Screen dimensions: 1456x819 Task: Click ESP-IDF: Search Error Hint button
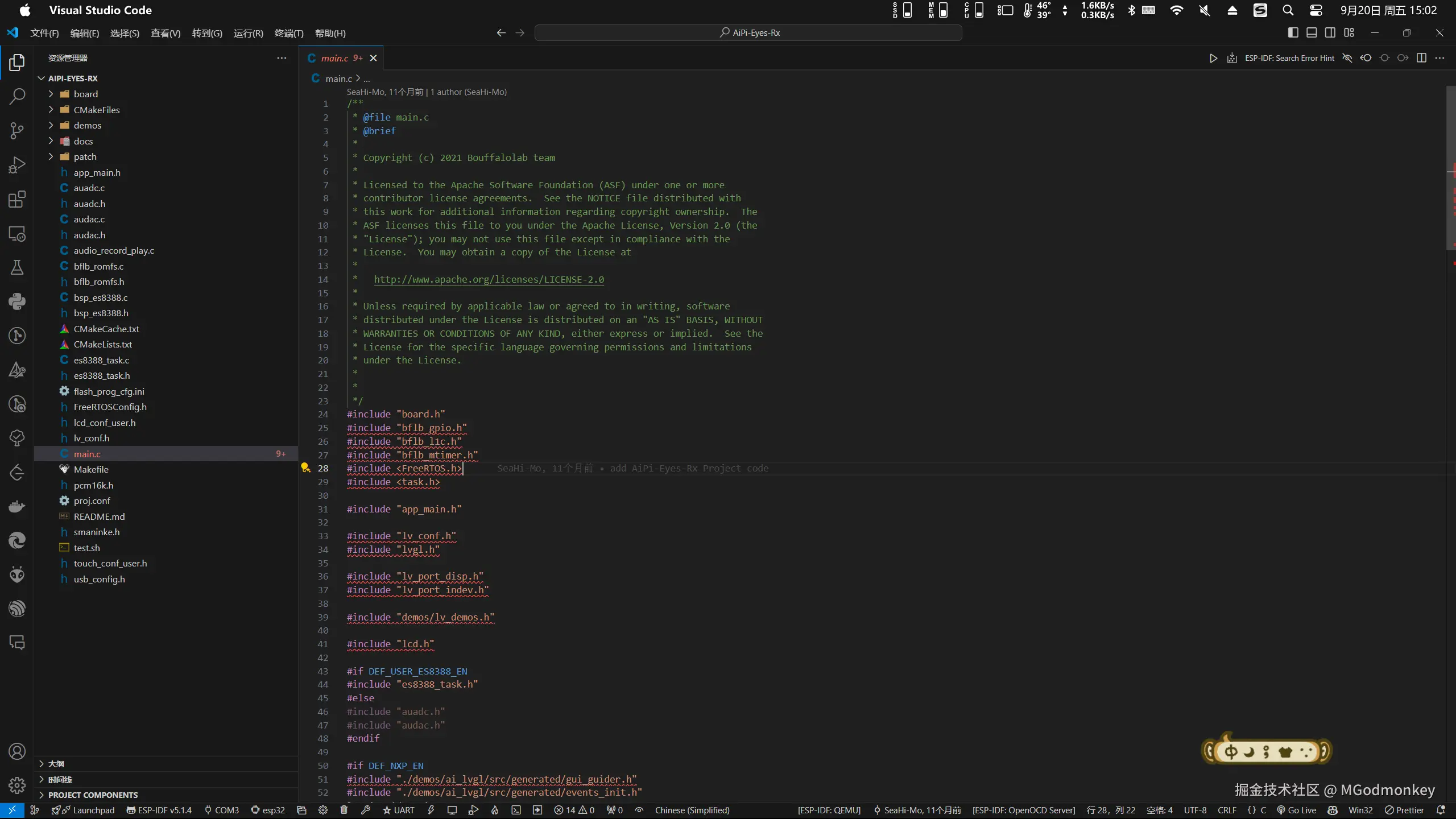[x=1289, y=58]
